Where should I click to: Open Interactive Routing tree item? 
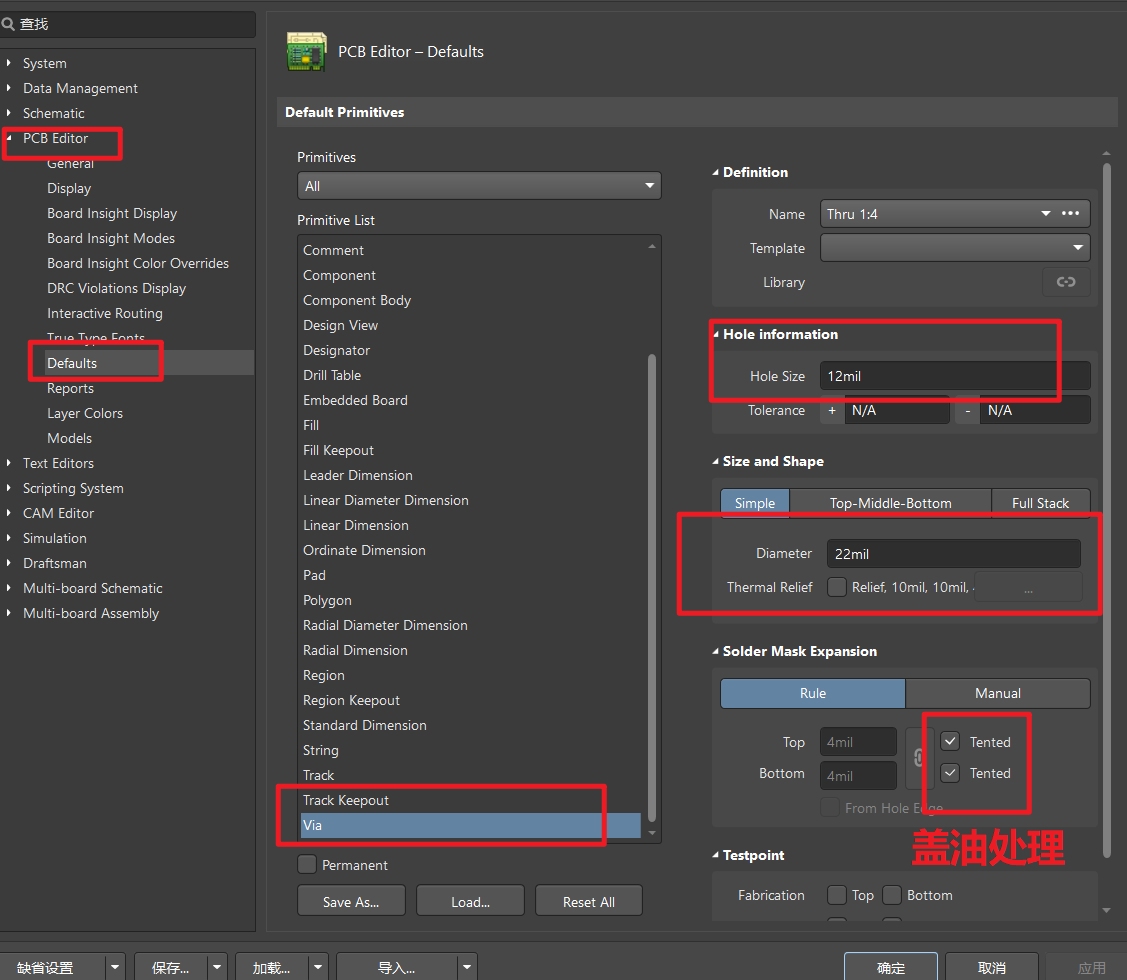coord(105,313)
